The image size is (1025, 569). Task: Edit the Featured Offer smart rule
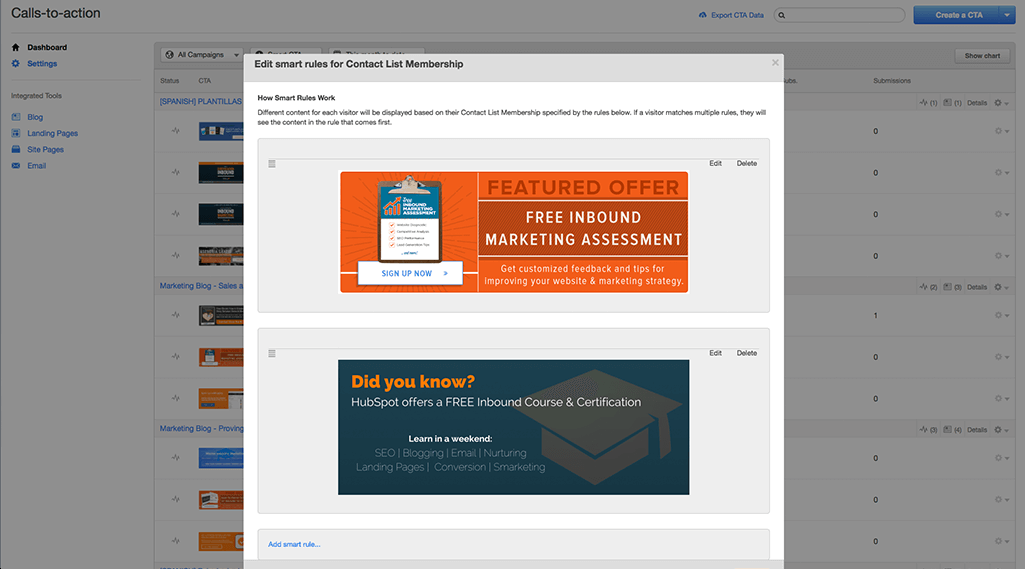coord(715,164)
